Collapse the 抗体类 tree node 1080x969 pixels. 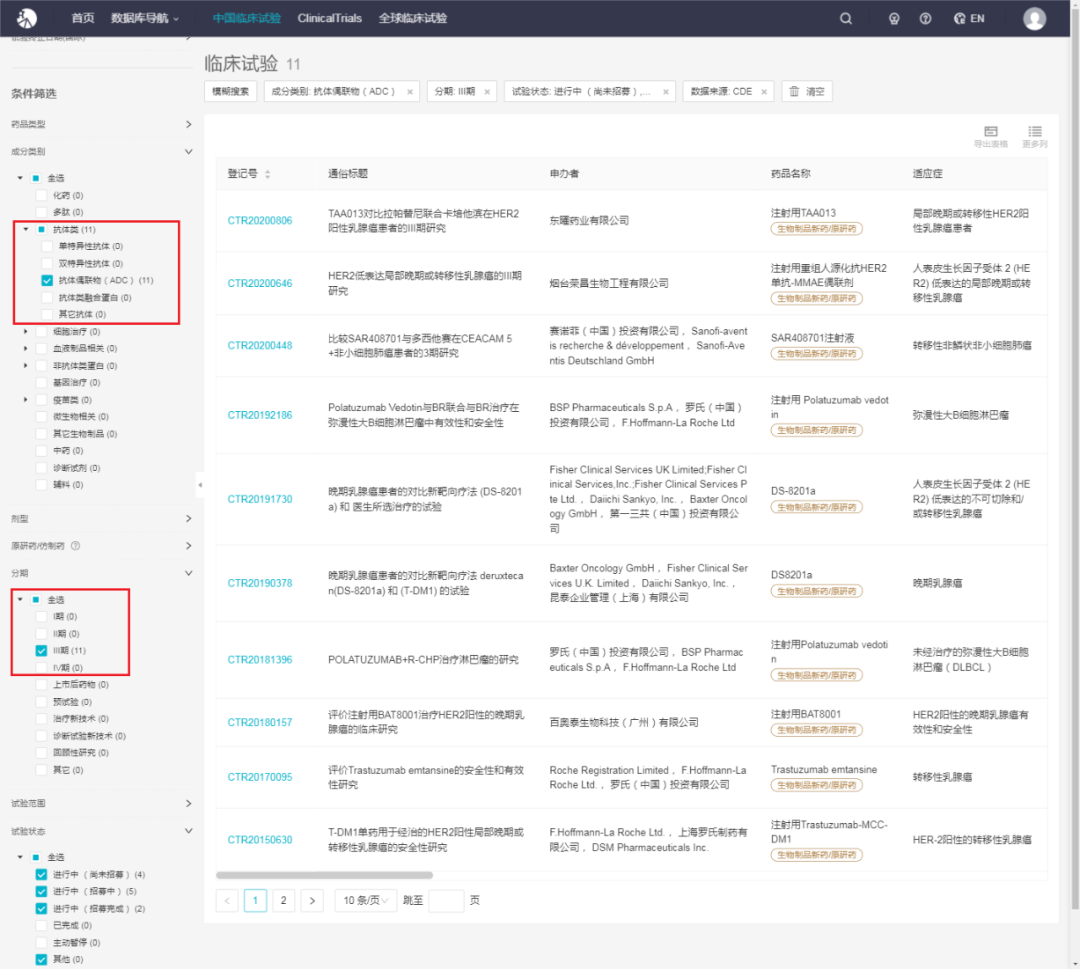pos(25,229)
